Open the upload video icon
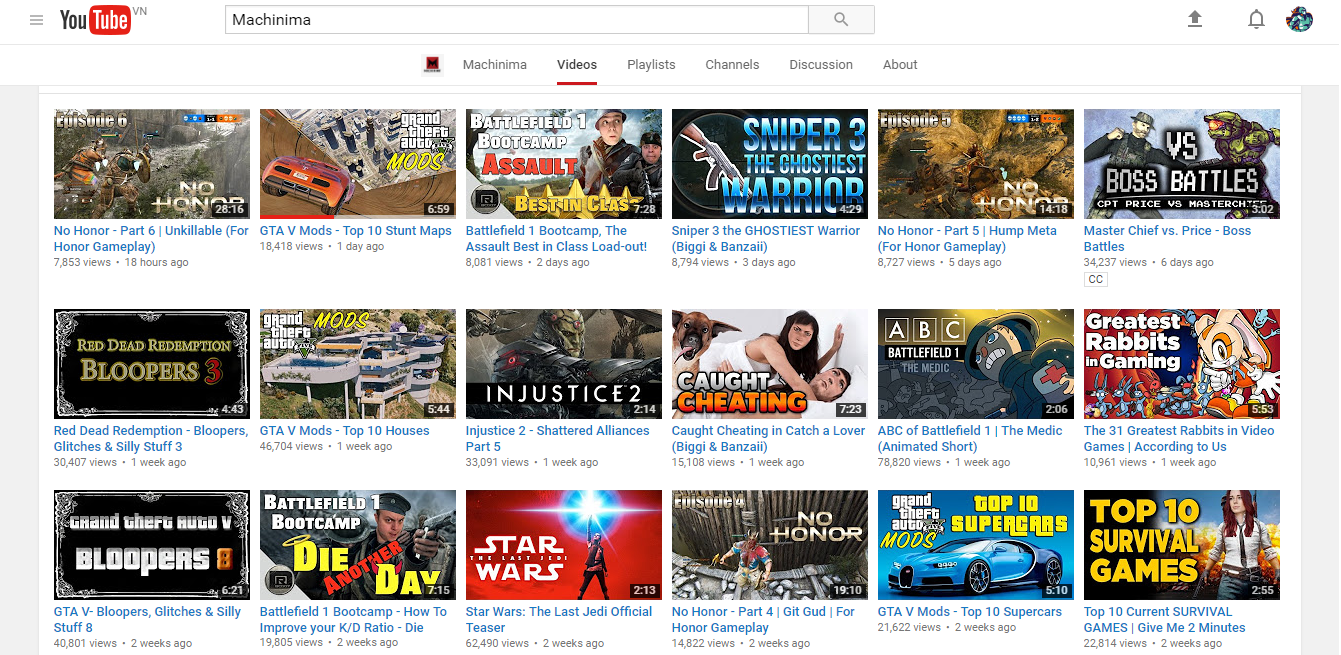 pyautogui.click(x=1194, y=19)
